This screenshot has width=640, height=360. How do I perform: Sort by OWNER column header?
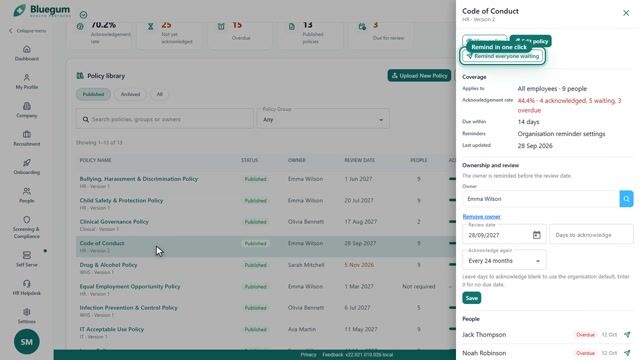297,160
